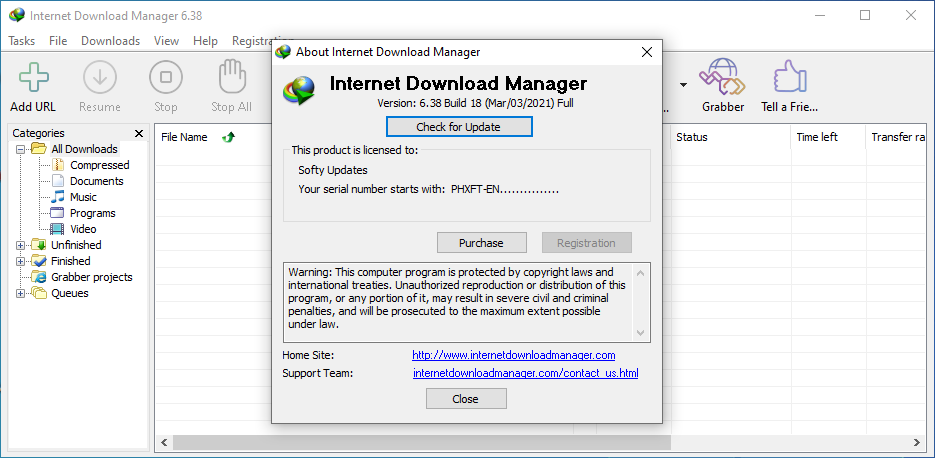Open the View menu

(x=166, y=41)
